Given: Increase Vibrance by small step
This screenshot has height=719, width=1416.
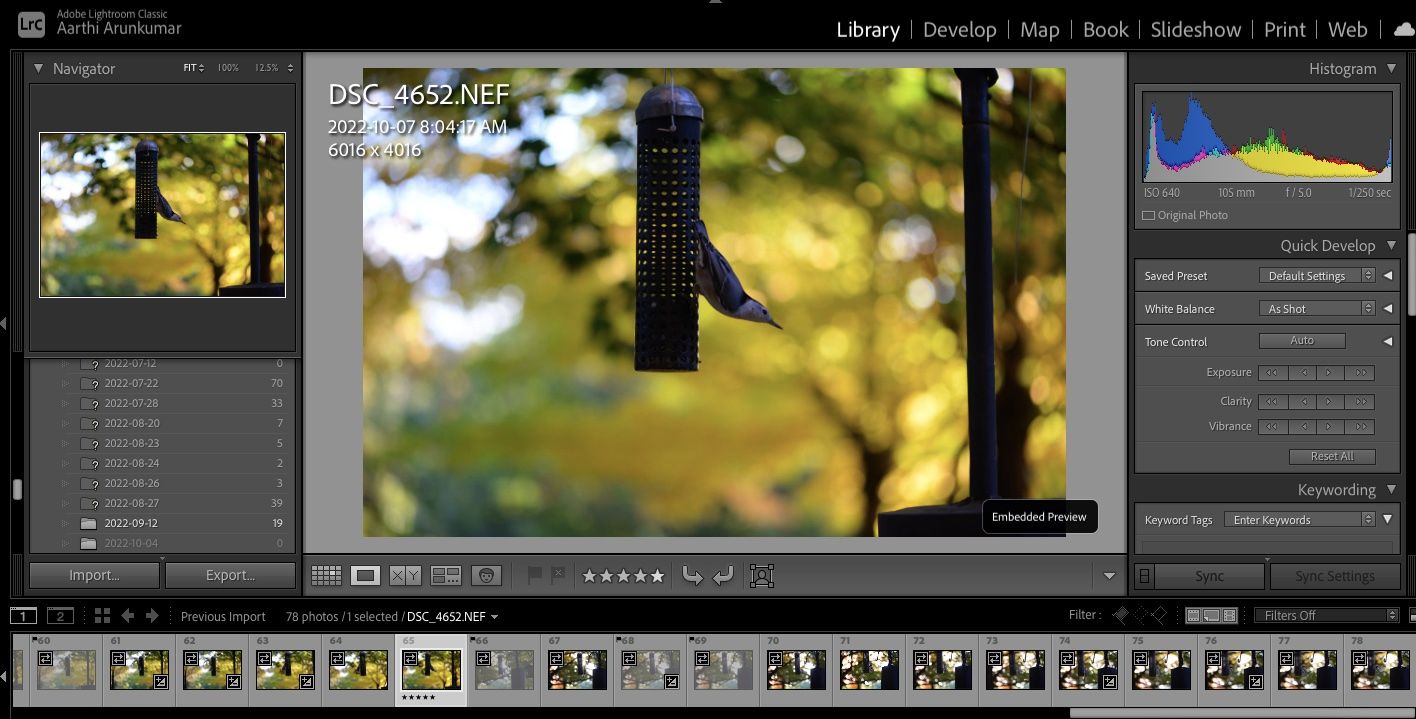Looking at the screenshot, I should click(x=1330, y=427).
